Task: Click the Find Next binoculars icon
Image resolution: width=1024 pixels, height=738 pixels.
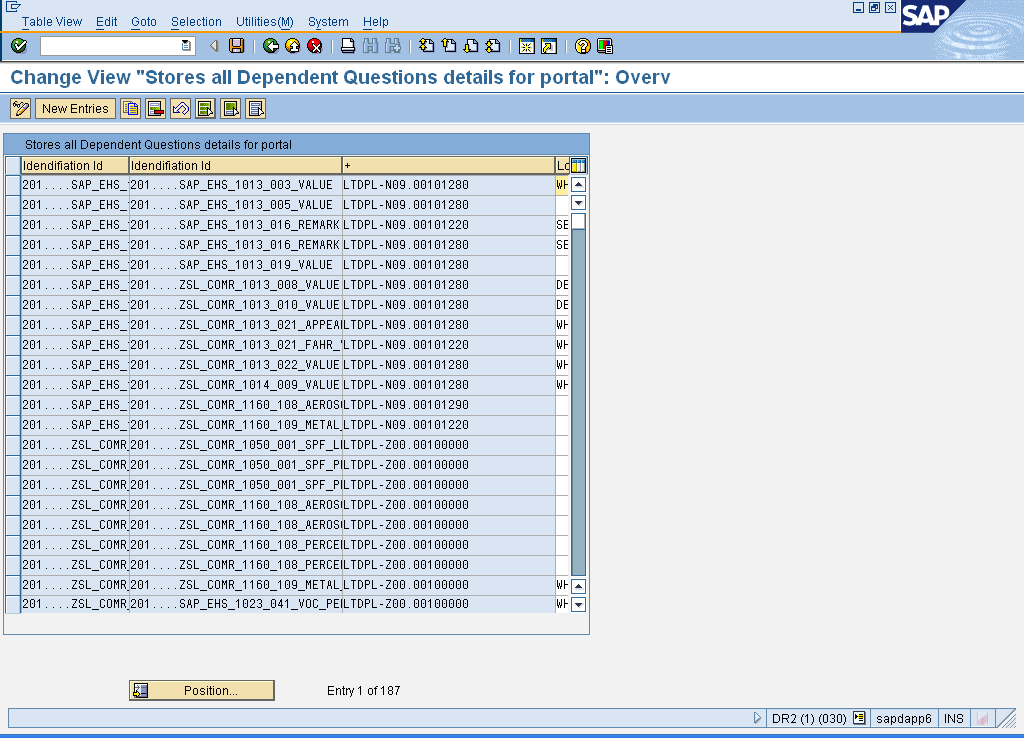Action: [392, 46]
